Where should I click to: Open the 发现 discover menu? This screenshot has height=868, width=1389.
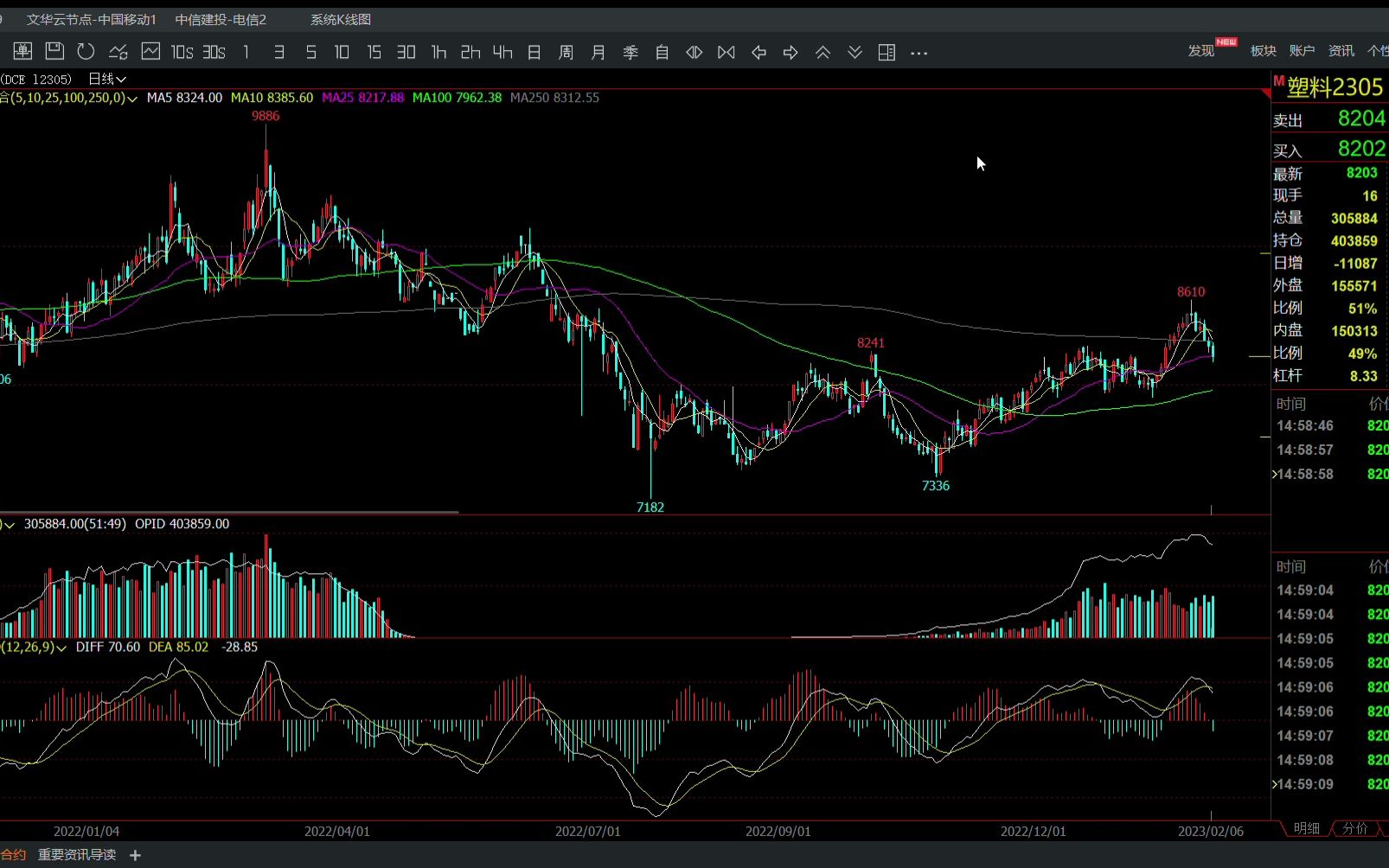pyautogui.click(x=1201, y=51)
